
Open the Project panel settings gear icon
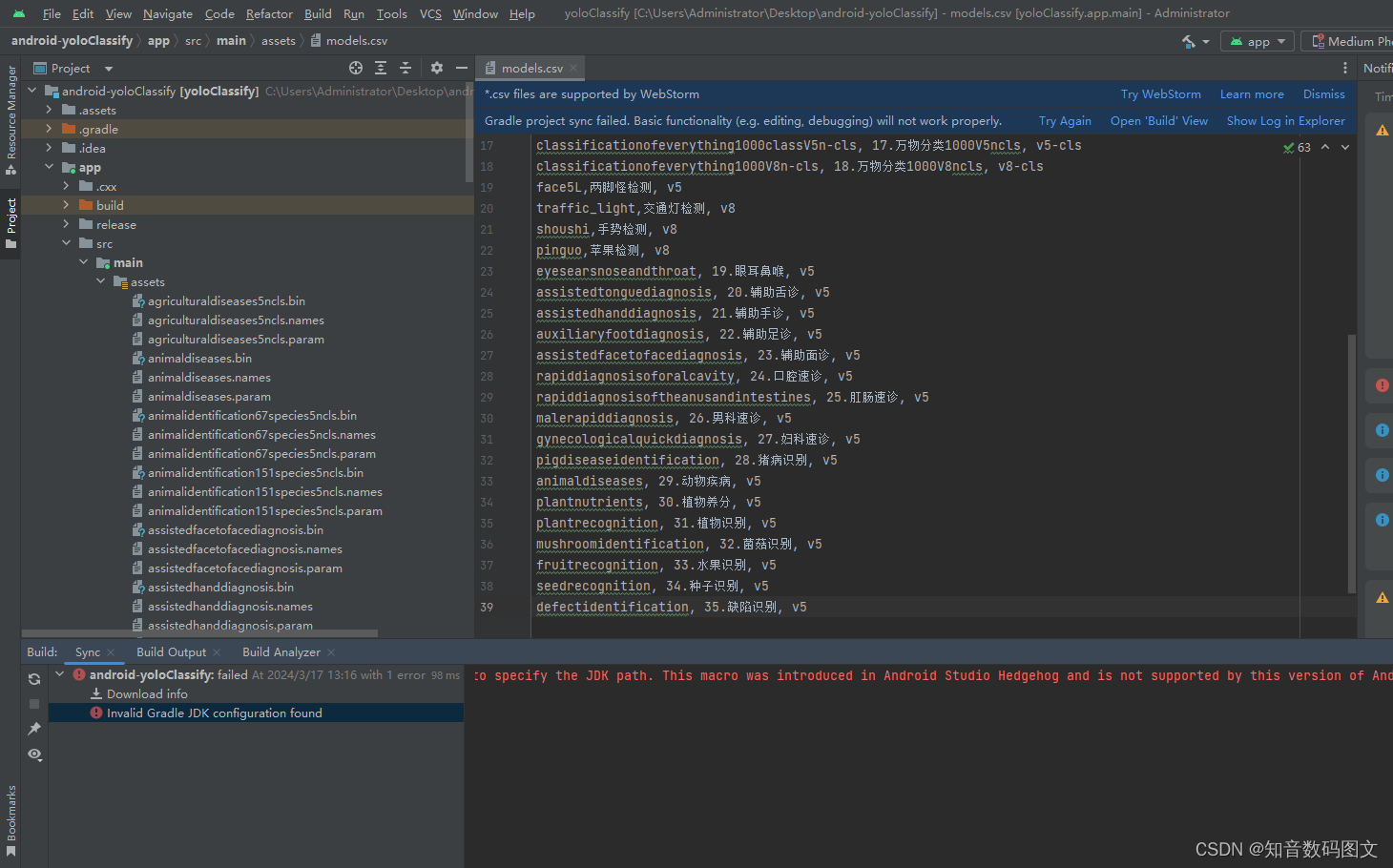tap(436, 68)
